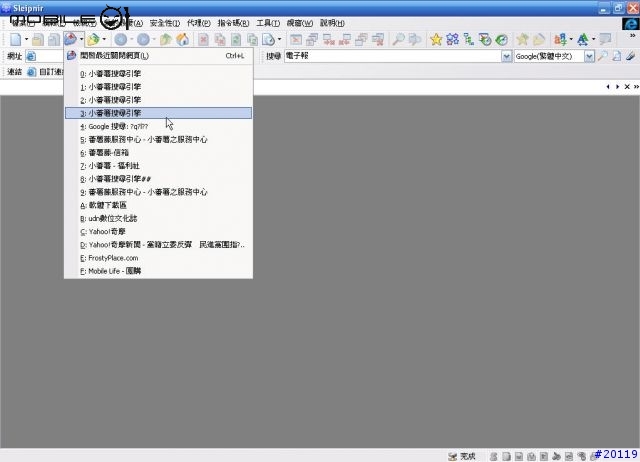Open the Back history dropdown arrow

click(x=131, y=40)
